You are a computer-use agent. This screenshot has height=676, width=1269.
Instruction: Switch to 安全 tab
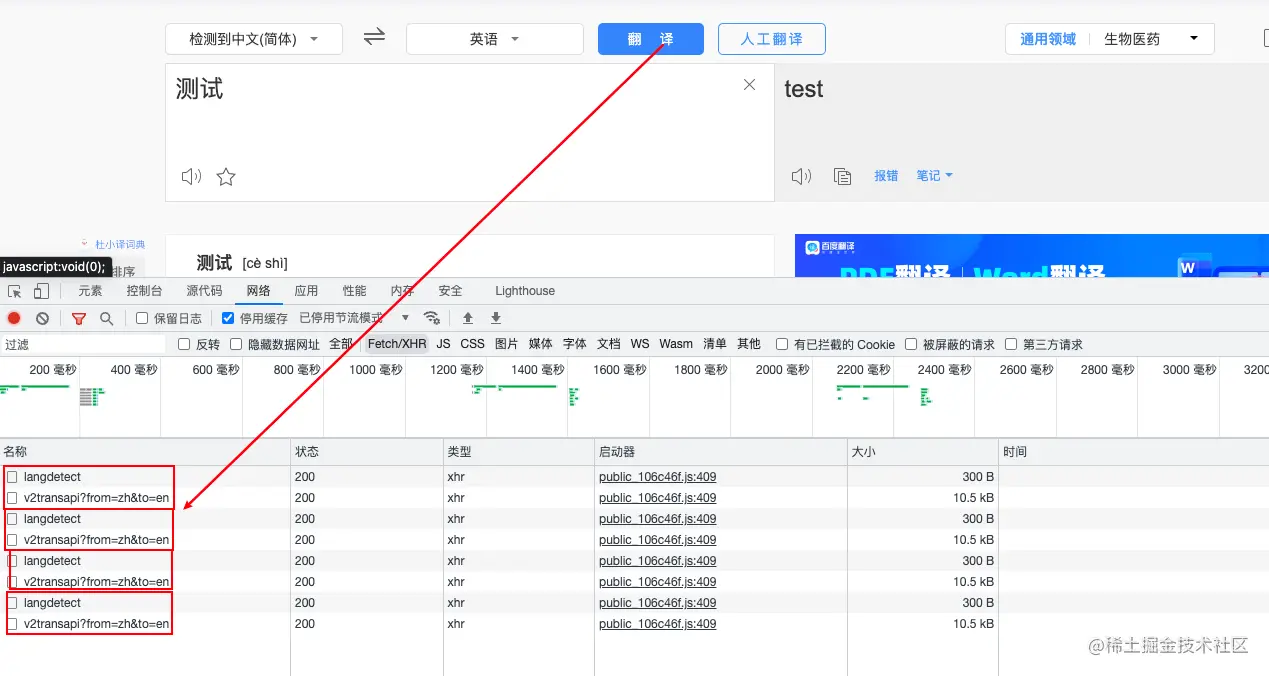click(450, 291)
